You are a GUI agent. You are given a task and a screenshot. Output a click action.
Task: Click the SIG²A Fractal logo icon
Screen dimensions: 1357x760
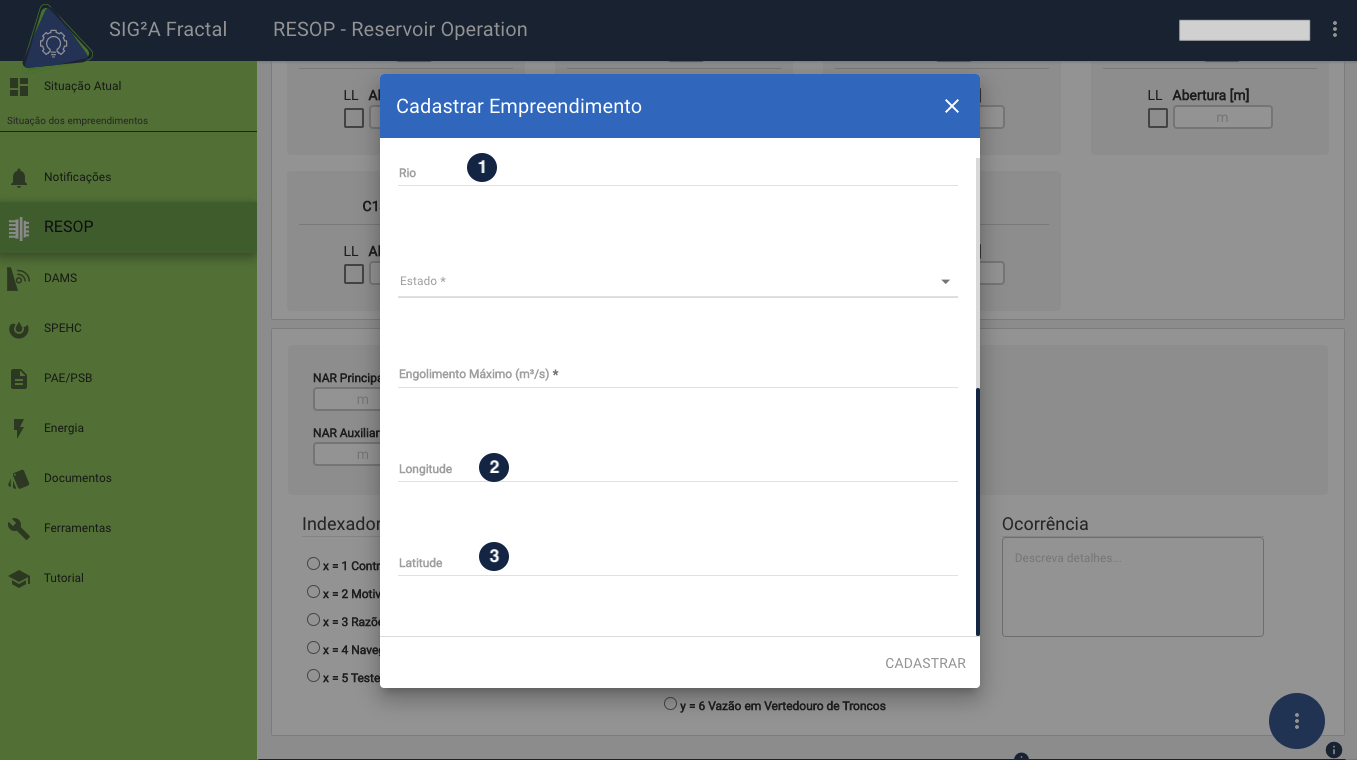click(52, 40)
